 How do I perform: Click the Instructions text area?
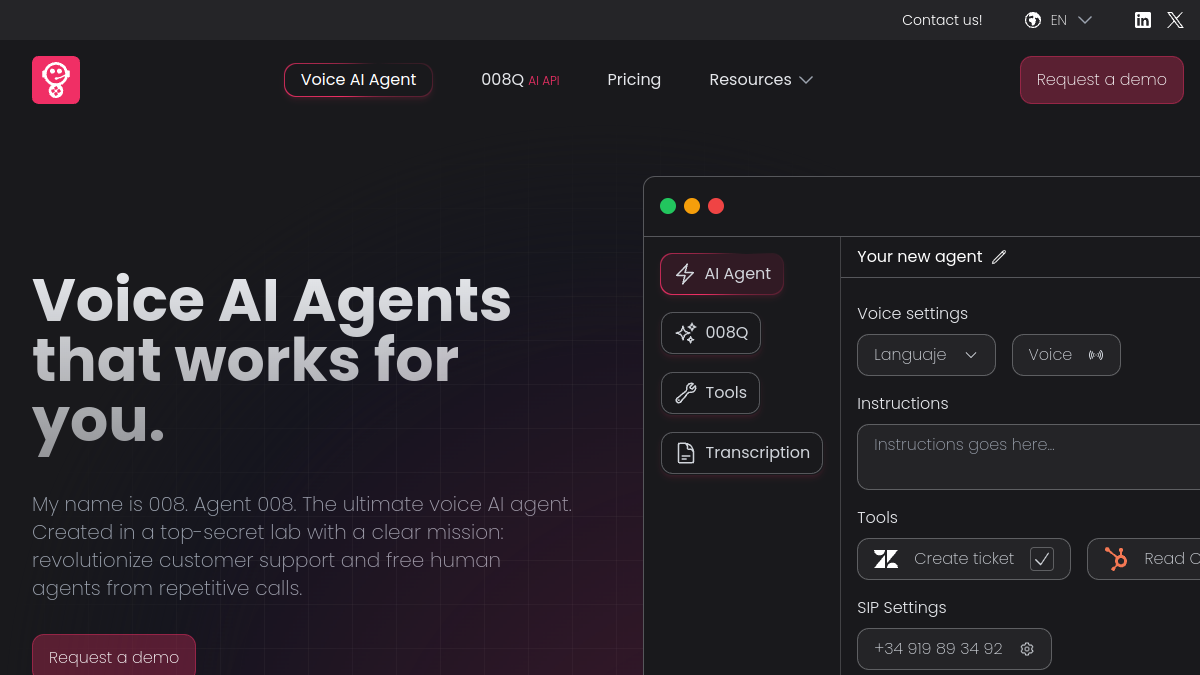(1028, 457)
